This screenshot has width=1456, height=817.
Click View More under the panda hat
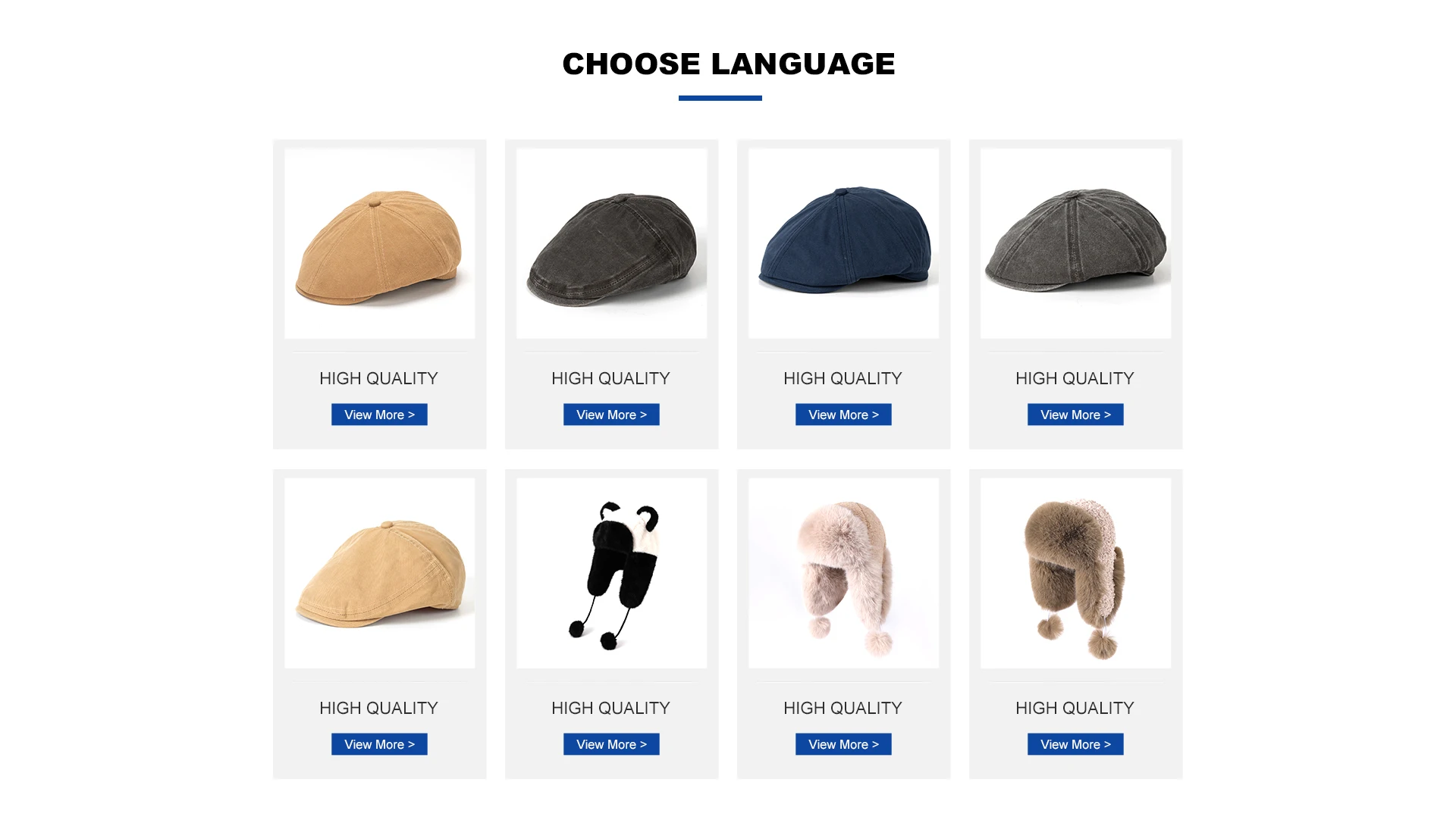click(611, 744)
